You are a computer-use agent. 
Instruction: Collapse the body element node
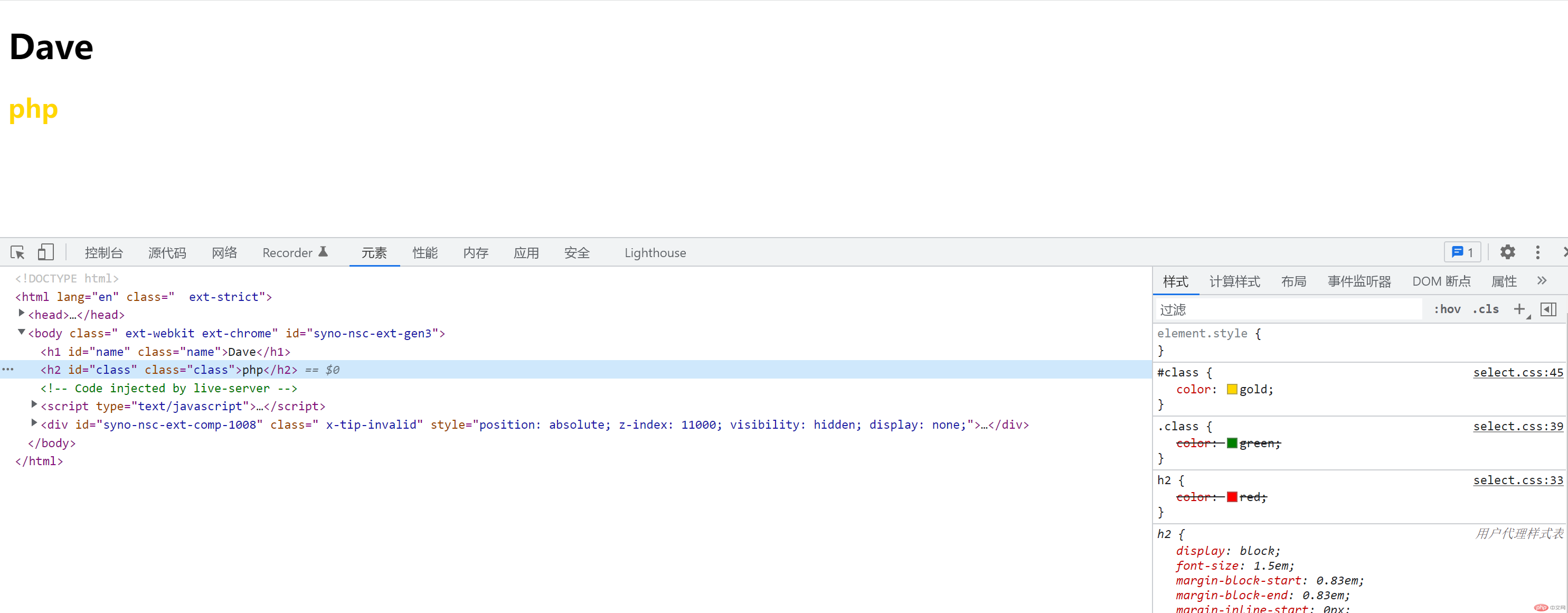click(x=21, y=332)
